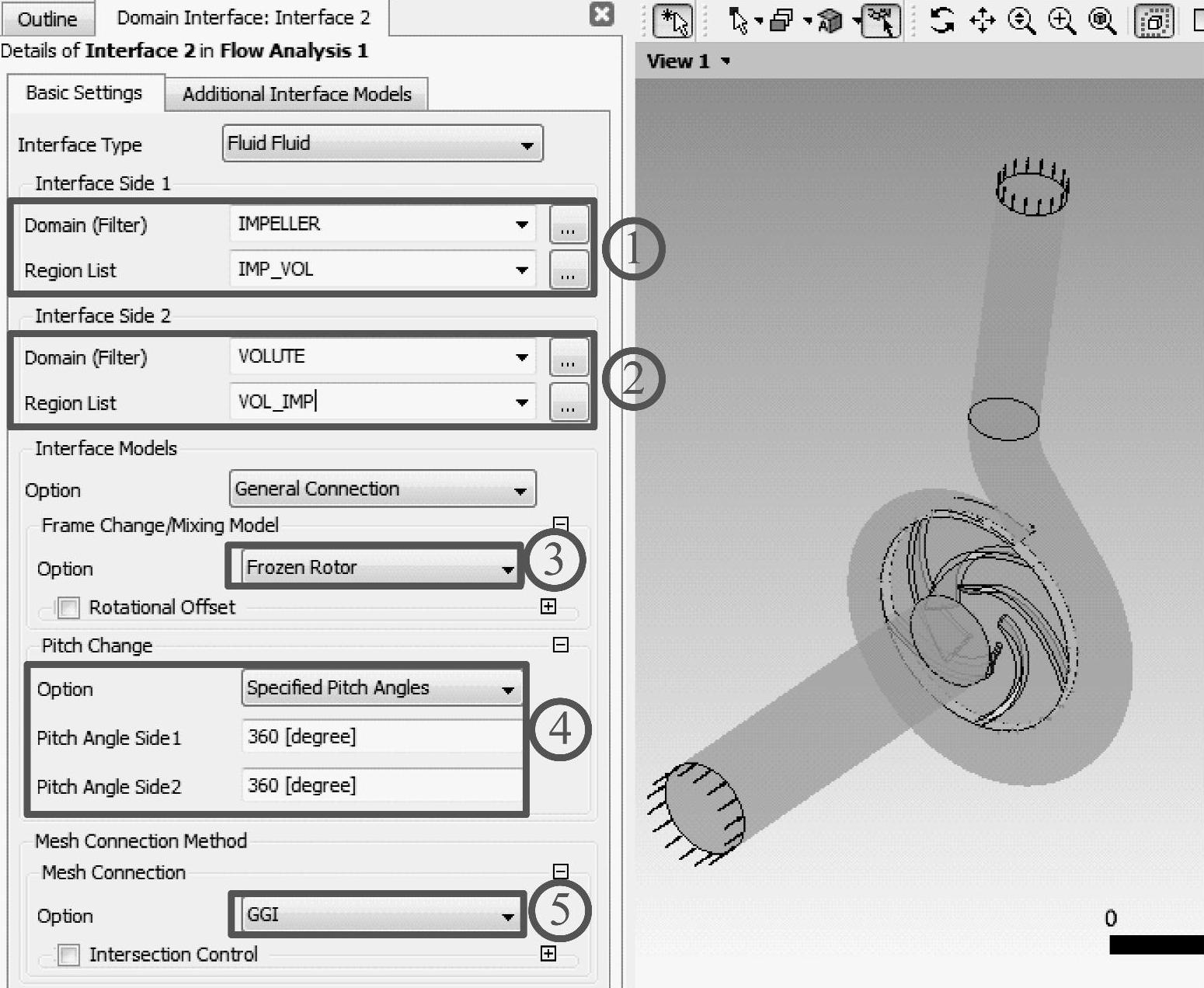This screenshot has height=988, width=1204.
Task: Select the Pan view tool
Action: click(983, 20)
